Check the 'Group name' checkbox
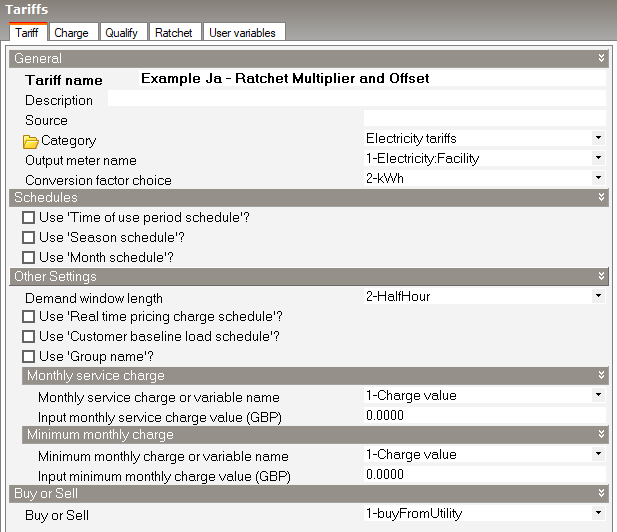 [x=29, y=356]
